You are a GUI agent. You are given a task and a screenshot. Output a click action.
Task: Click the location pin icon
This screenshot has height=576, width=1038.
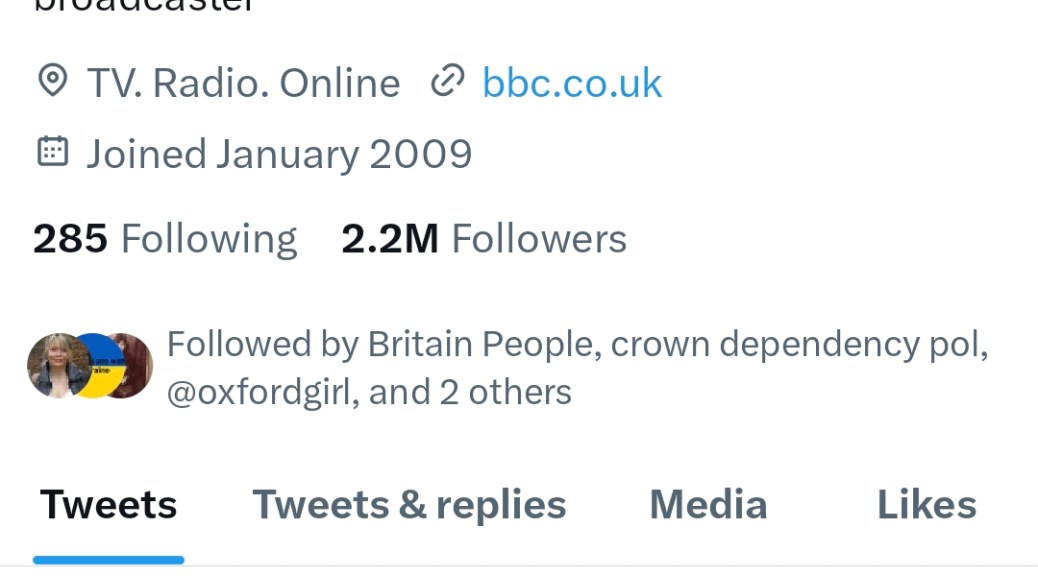coord(52,82)
